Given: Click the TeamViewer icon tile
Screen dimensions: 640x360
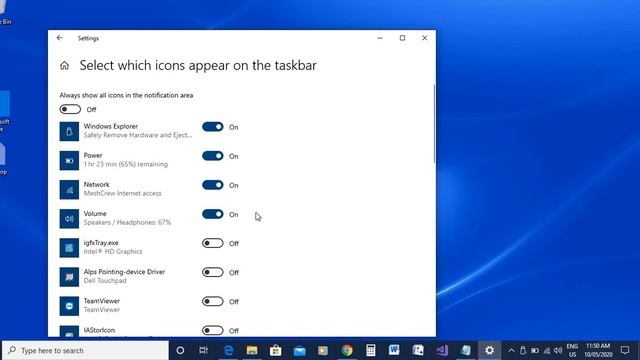Looking at the screenshot, I should [x=69, y=306].
